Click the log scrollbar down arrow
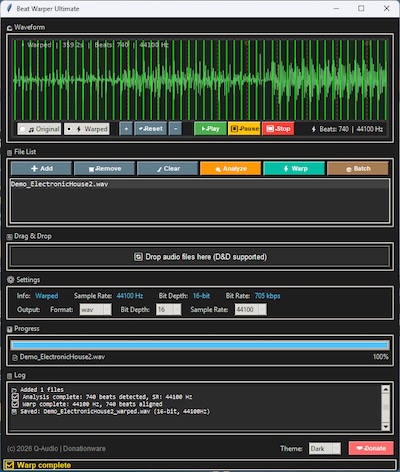The image size is (400, 472). [x=386, y=426]
